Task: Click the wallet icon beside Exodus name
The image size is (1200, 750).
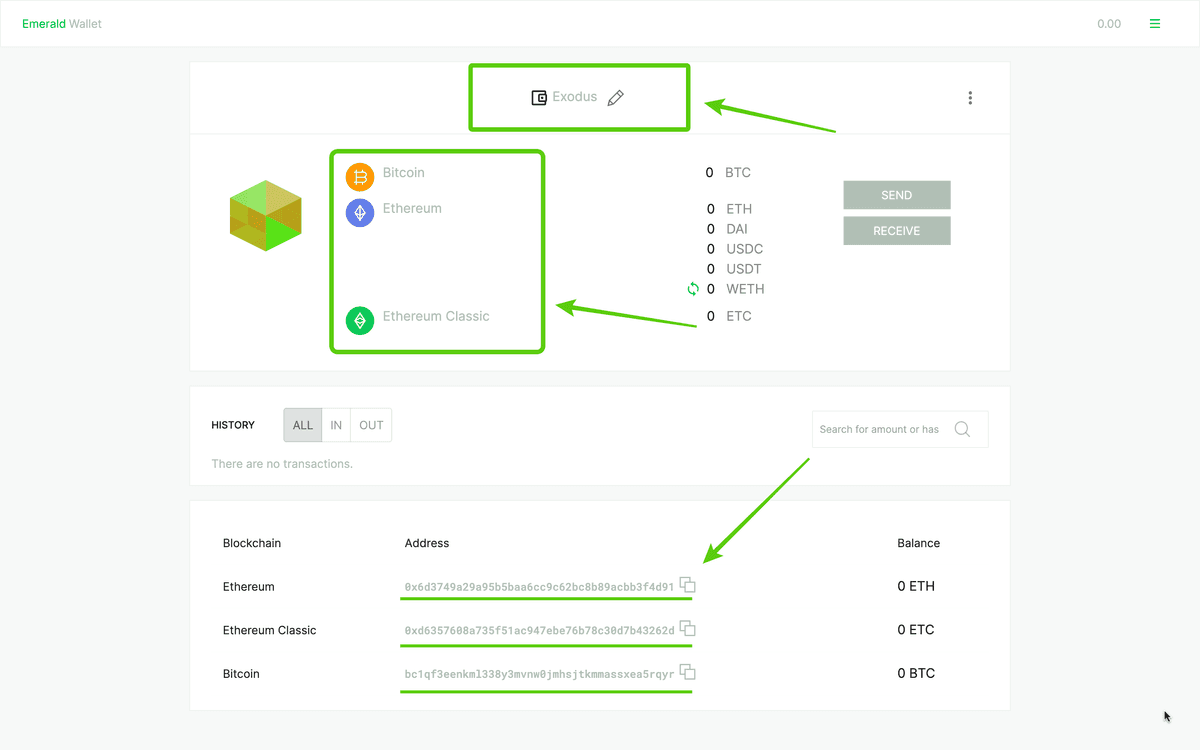Action: tap(539, 98)
